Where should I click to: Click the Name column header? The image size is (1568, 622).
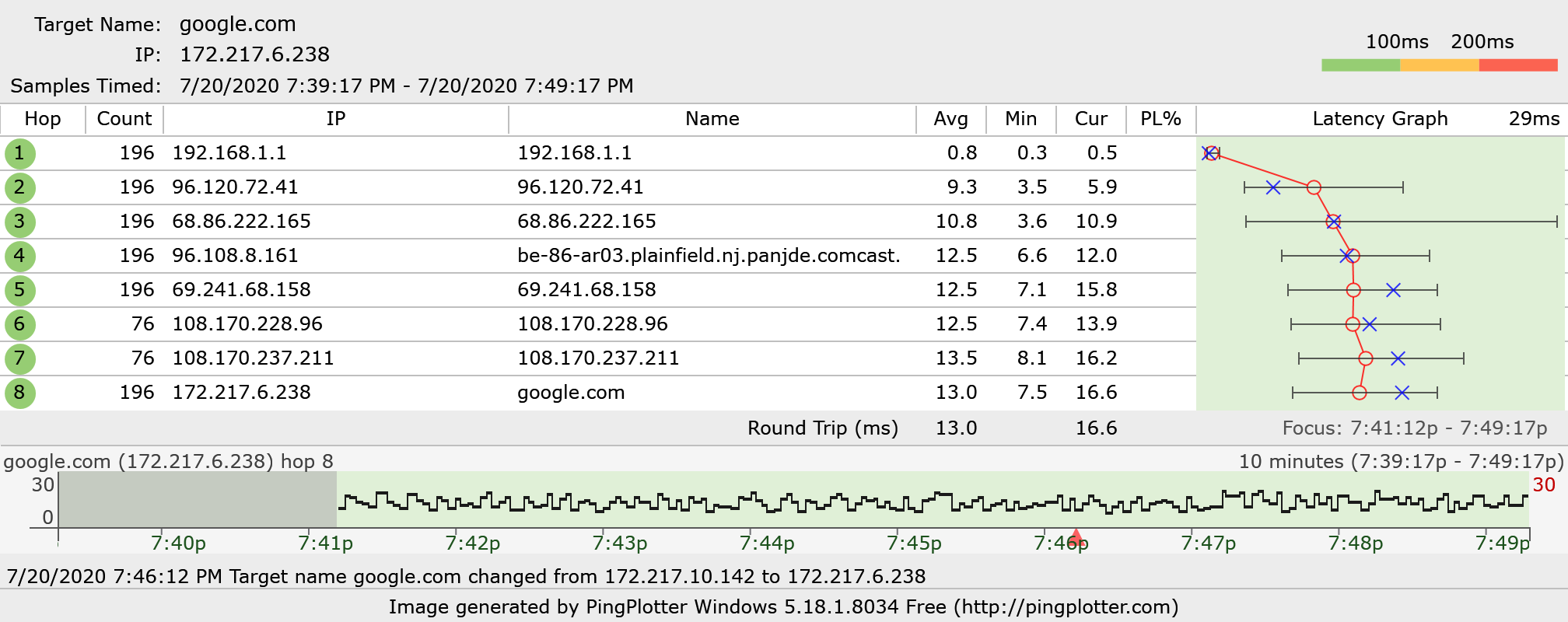pos(712,119)
